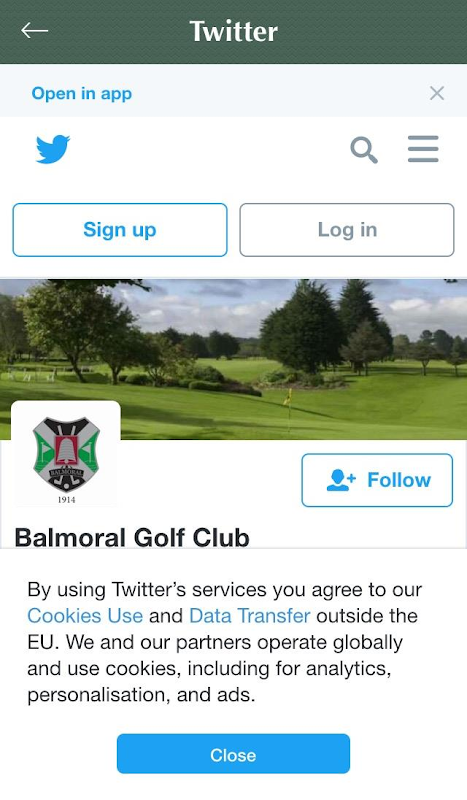Open the hamburger menu
The width and height of the screenshot is (467, 800).
point(423,149)
